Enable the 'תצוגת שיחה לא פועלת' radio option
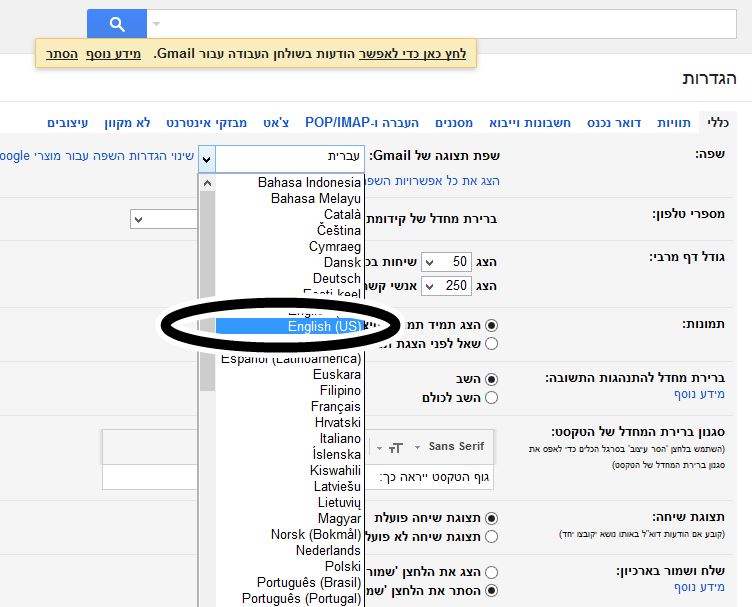Image resolution: width=752 pixels, height=607 pixels. click(491, 536)
